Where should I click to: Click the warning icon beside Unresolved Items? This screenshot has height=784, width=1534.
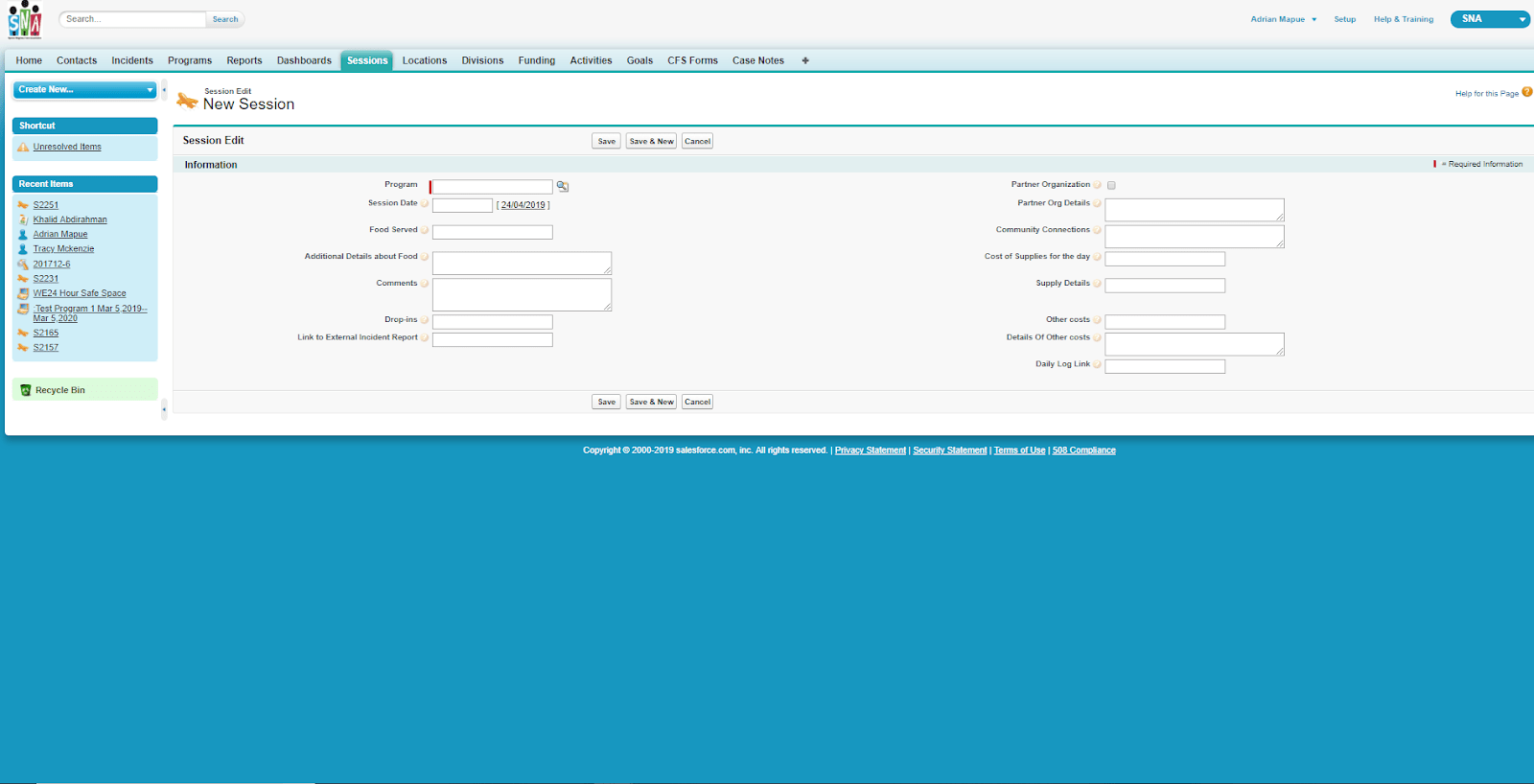click(23, 148)
